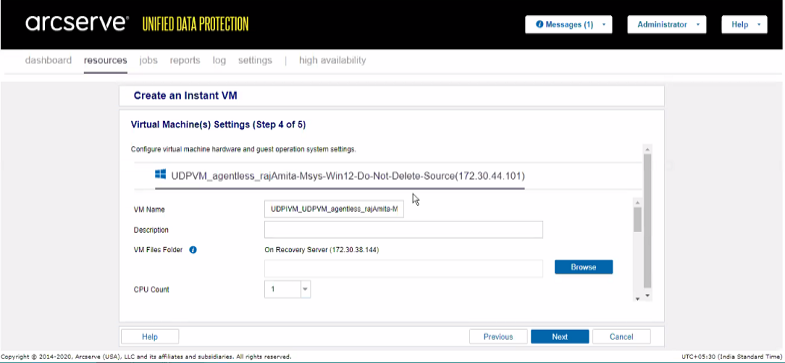Click the 'VM Files Folder' label
The width and height of the screenshot is (785, 363).
pyautogui.click(x=158, y=249)
